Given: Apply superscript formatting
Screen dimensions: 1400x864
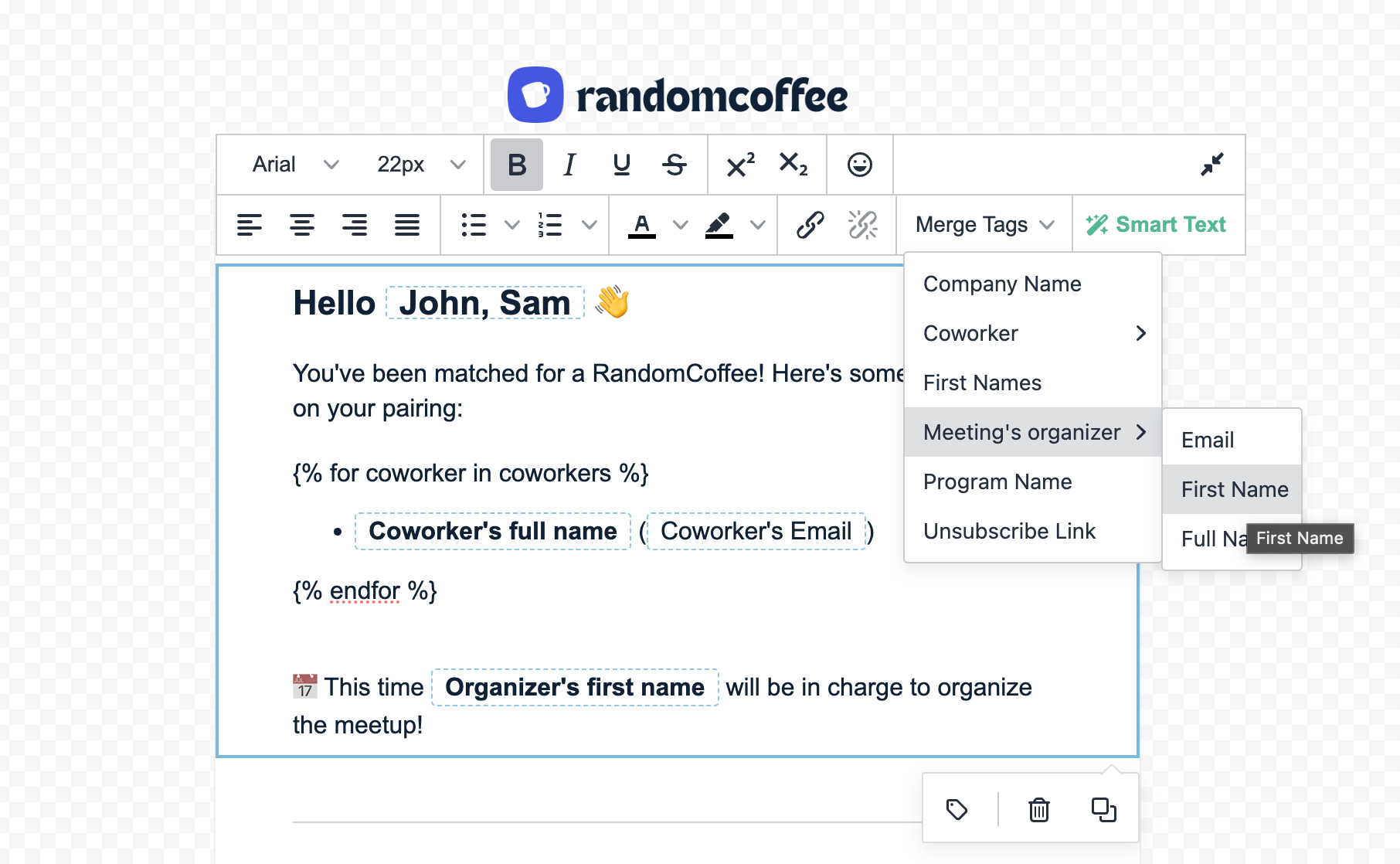Looking at the screenshot, I should [740, 165].
